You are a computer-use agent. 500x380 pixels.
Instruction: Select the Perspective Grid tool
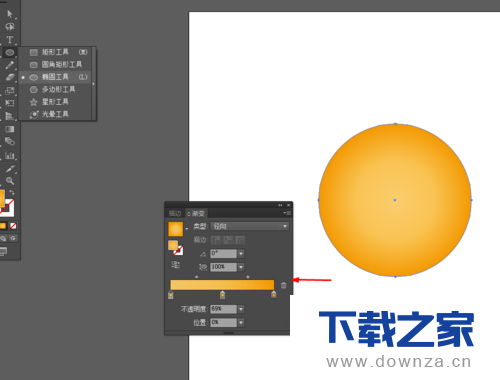click(x=10, y=116)
